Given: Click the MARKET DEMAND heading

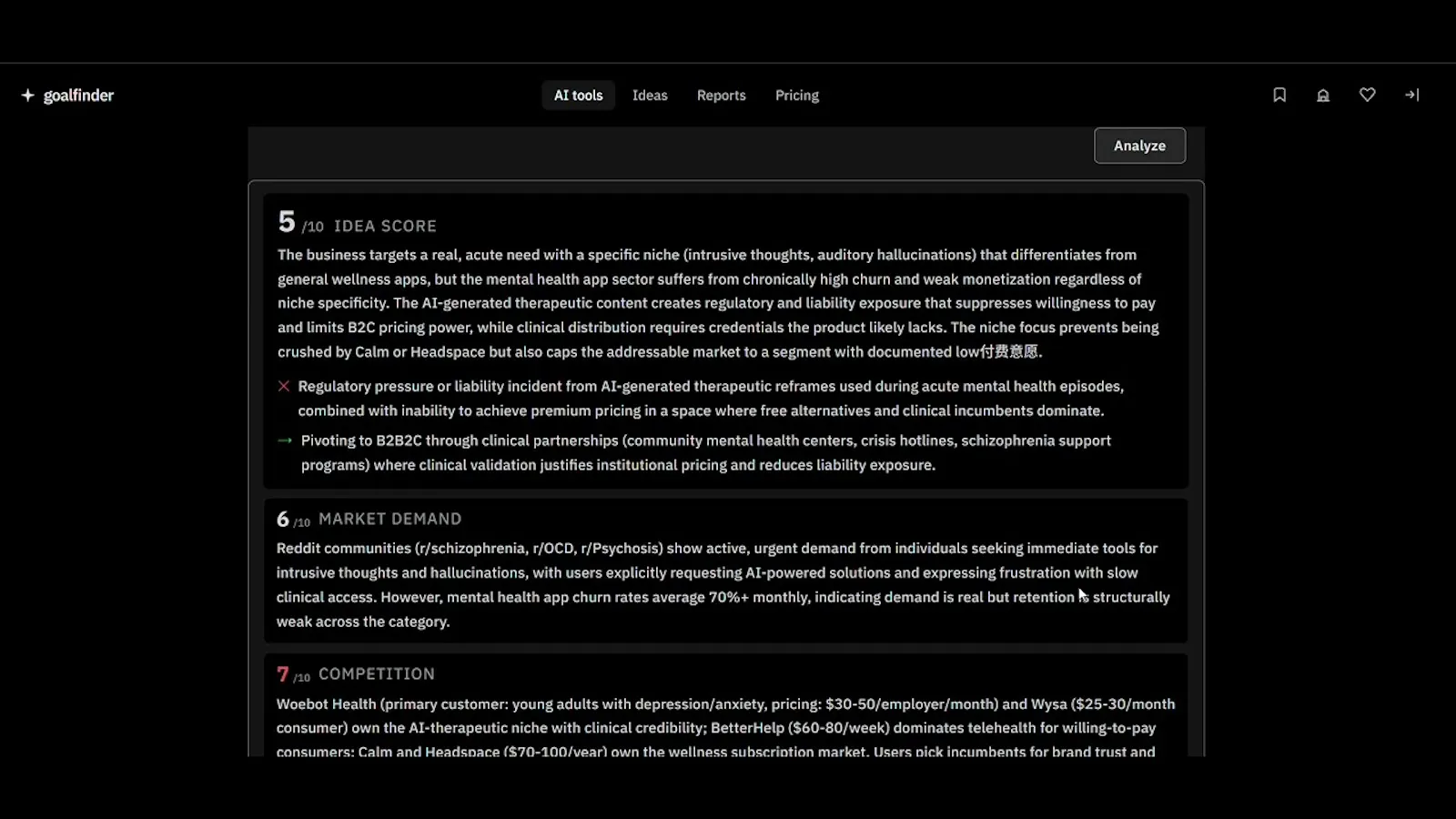Looking at the screenshot, I should [x=390, y=519].
